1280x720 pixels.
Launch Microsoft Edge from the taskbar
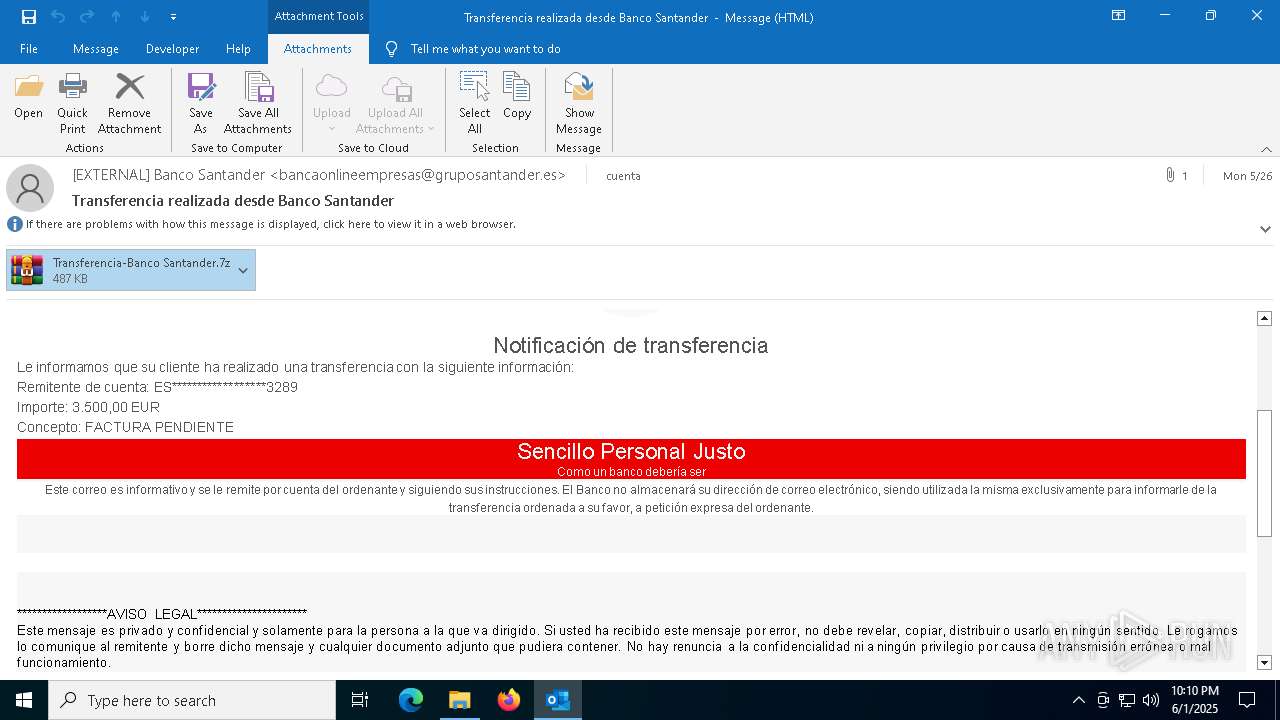click(x=411, y=700)
